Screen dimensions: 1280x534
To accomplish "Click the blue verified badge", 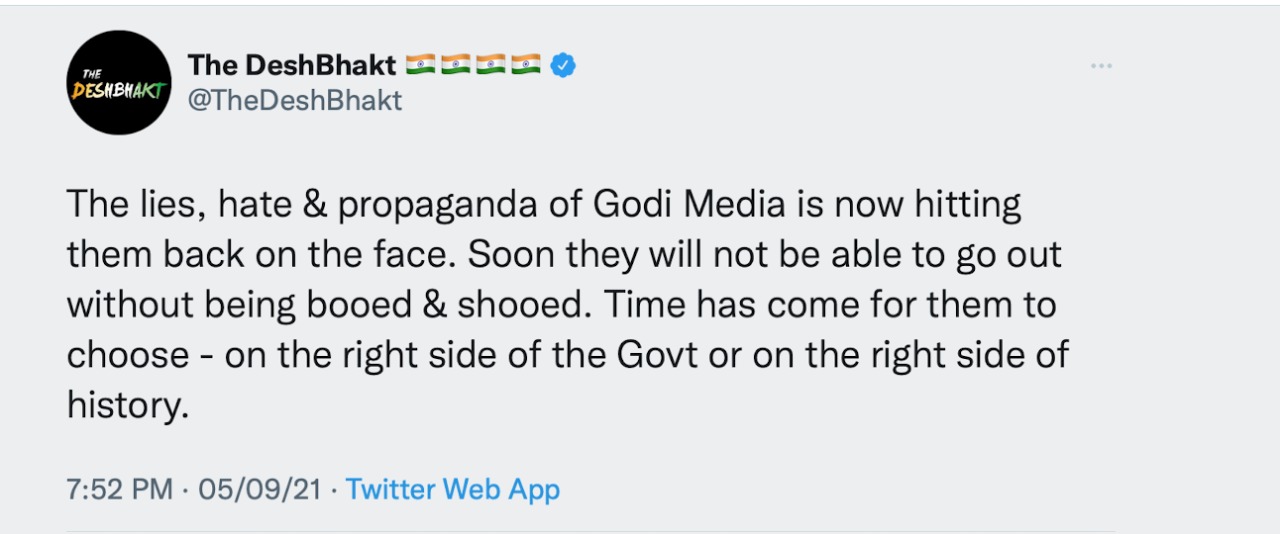I will pyautogui.click(x=564, y=66).
